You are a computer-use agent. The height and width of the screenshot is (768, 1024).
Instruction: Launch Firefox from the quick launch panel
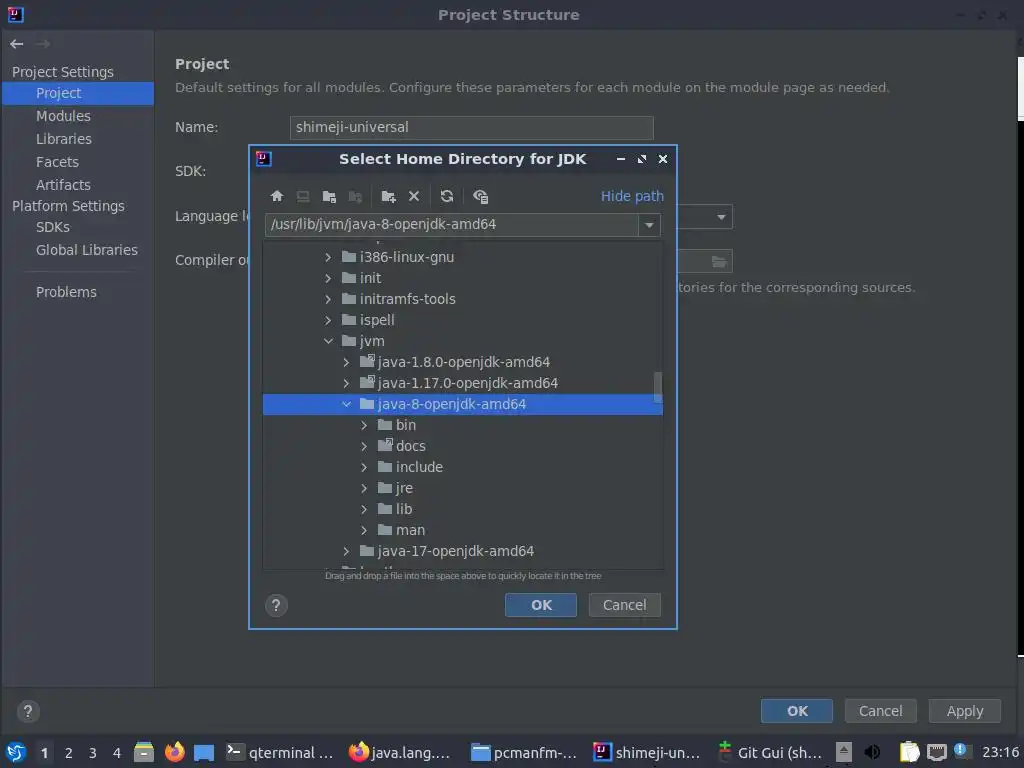(x=174, y=752)
